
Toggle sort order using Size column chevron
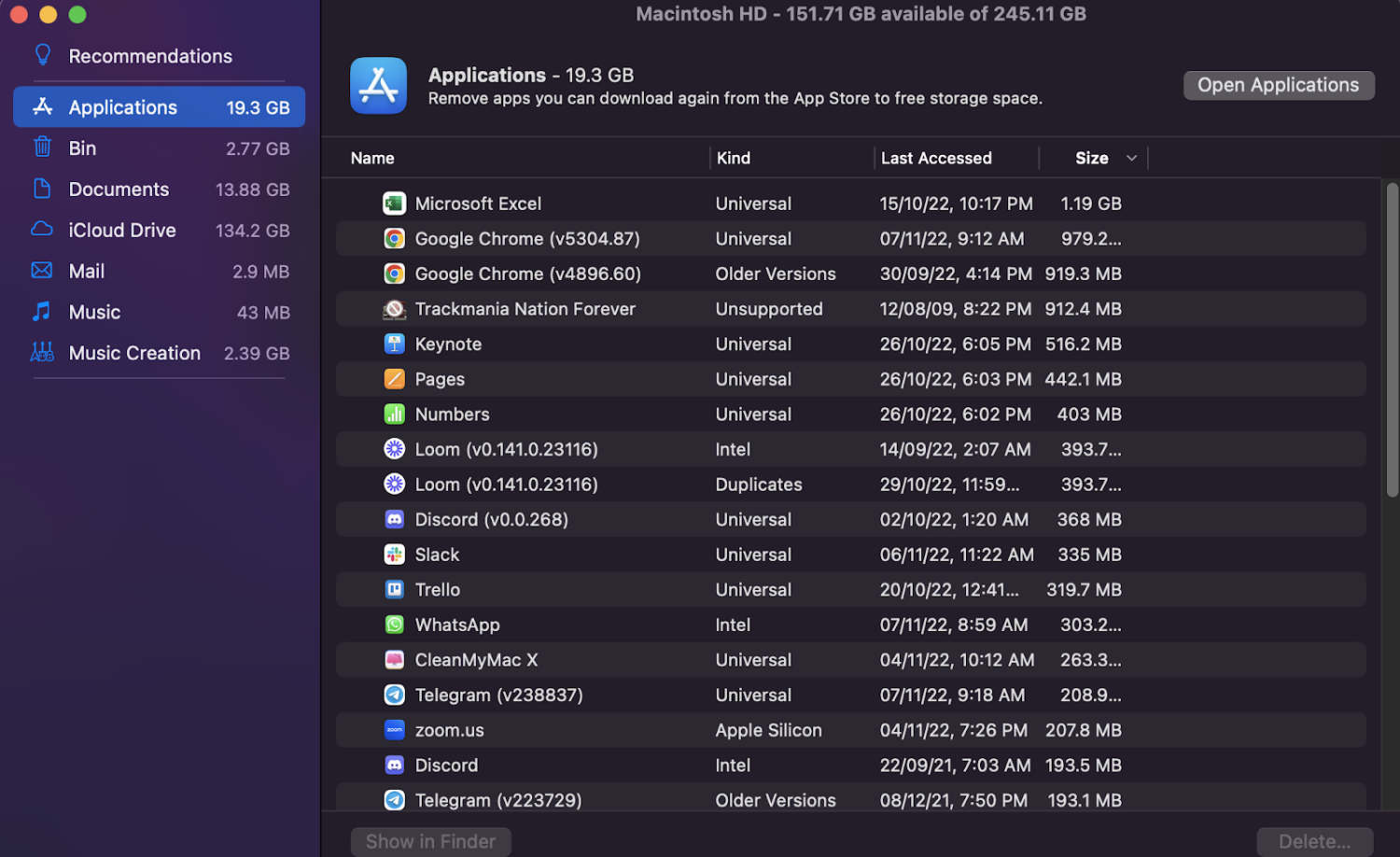(x=1131, y=159)
